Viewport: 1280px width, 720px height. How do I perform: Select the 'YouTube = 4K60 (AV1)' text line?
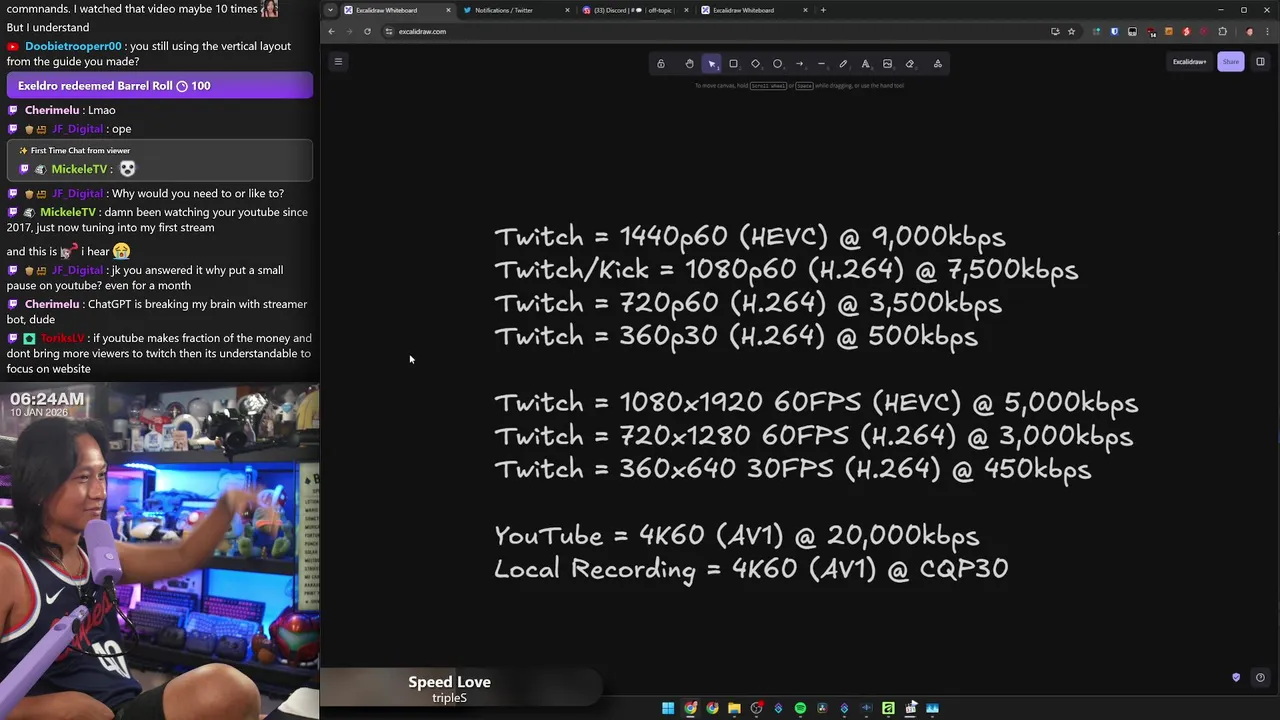point(737,536)
